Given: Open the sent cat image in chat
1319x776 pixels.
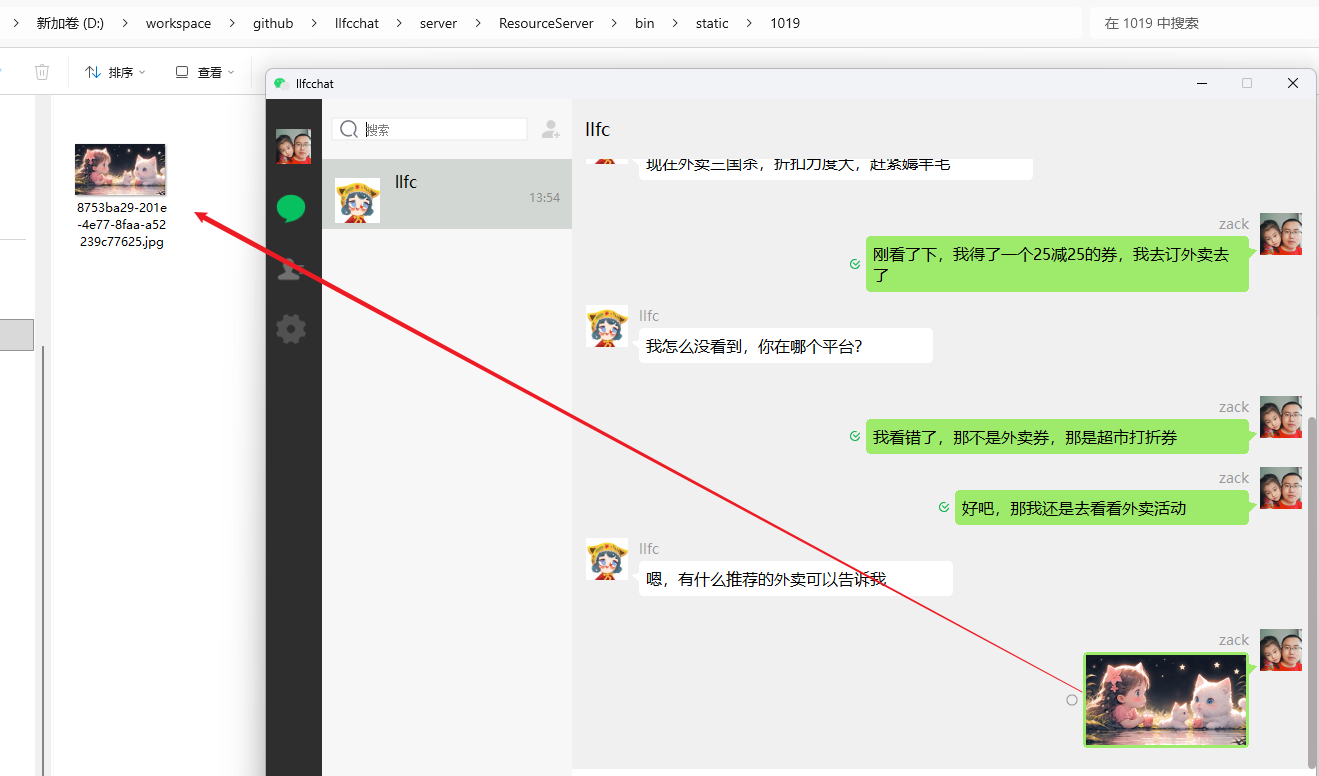Looking at the screenshot, I should click(1166, 700).
